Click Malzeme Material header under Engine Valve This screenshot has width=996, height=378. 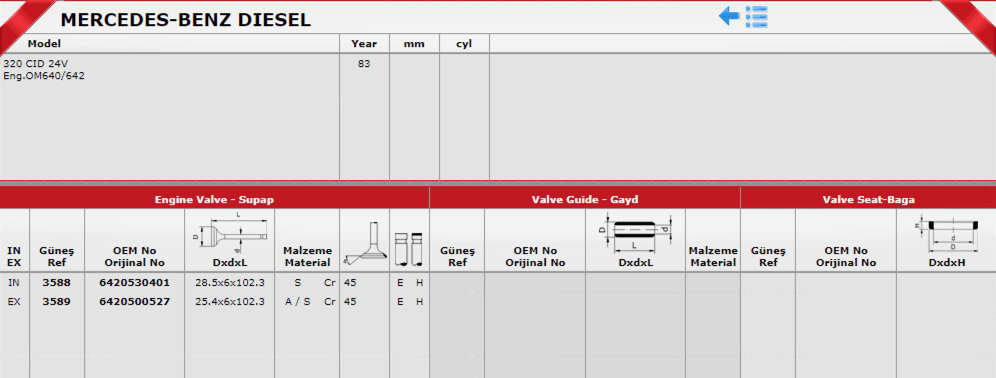coord(307,256)
